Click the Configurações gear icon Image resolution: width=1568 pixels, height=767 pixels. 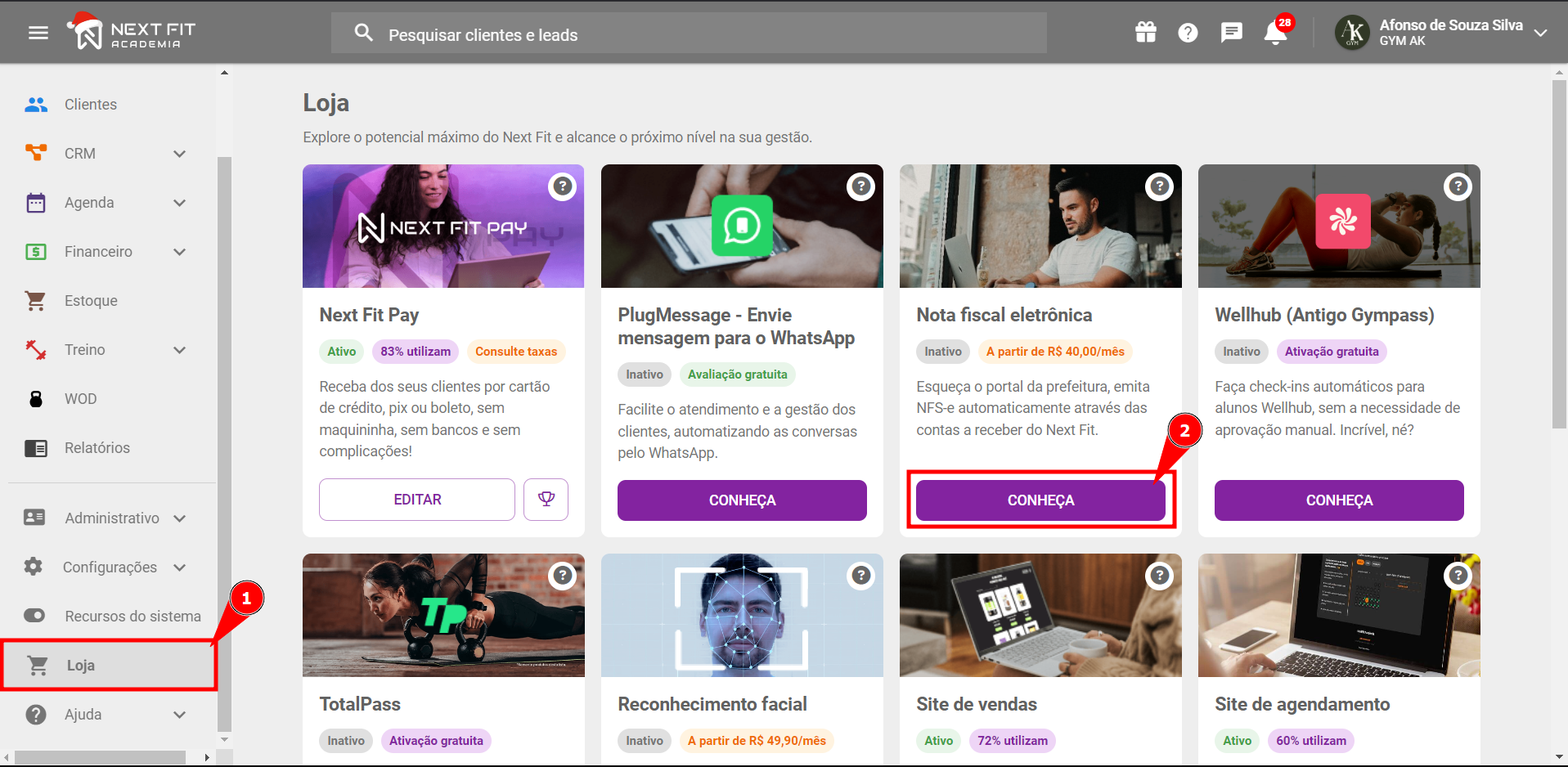[34, 566]
